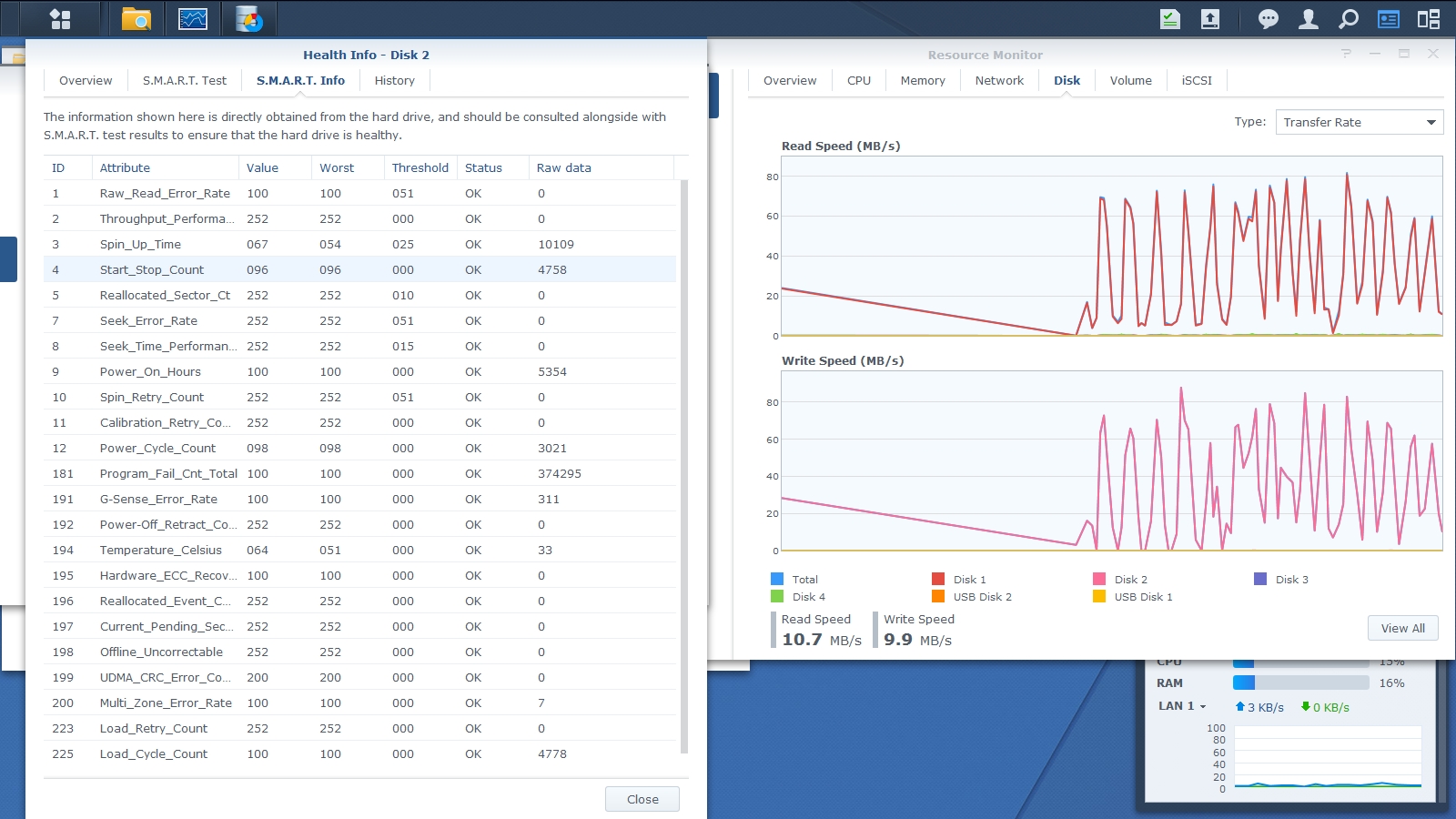Sort by the ID column header
This screenshot has height=819, width=1456.
coord(67,167)
